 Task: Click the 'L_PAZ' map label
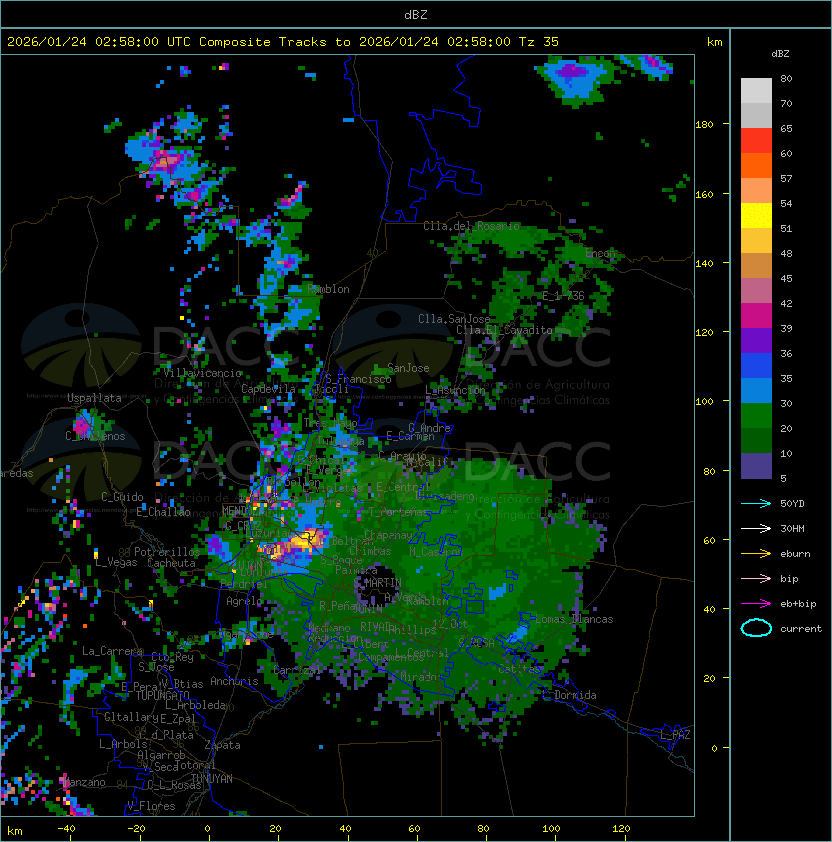675,735
